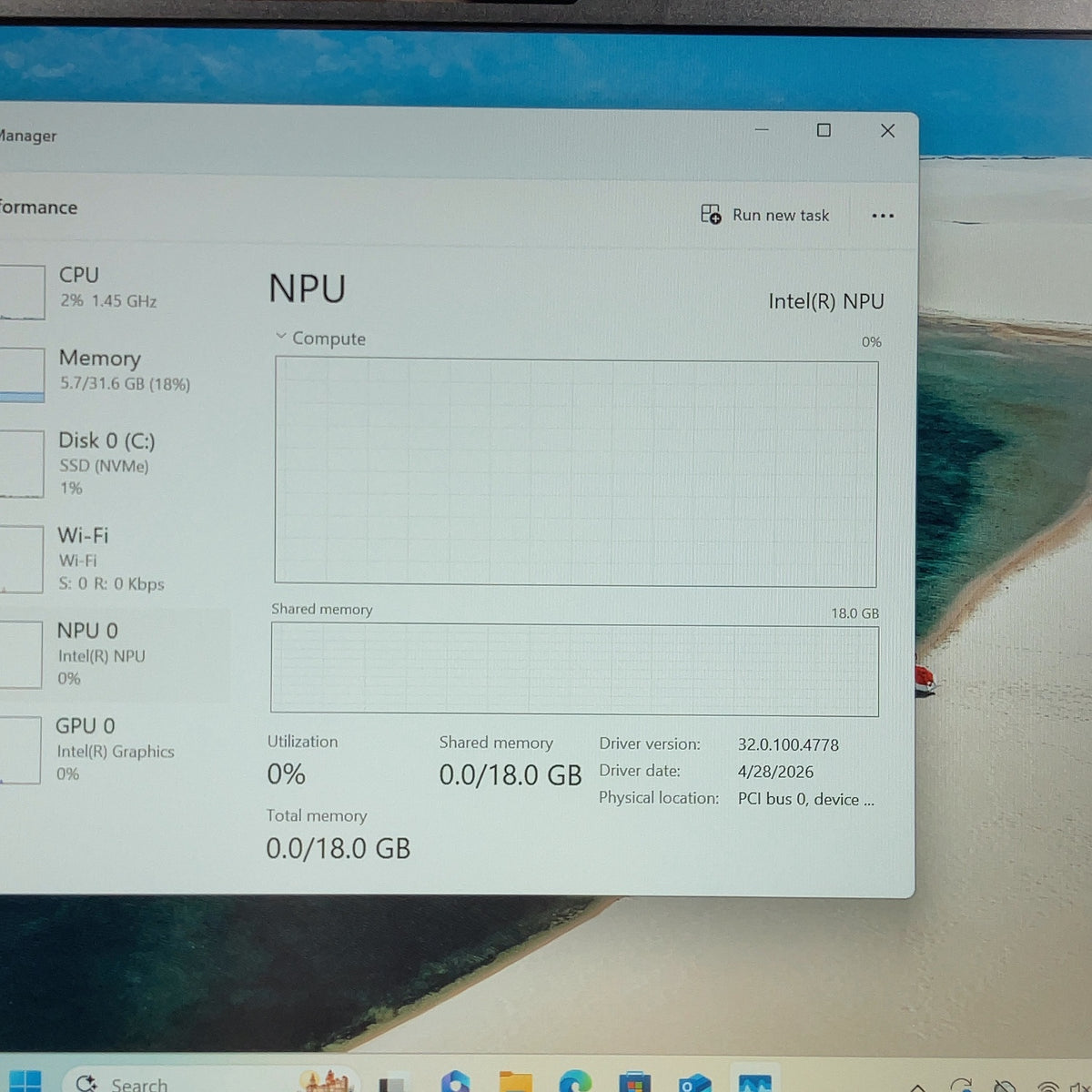Click the Run new task label
The width and height of the screenshot is (1092, 1092).
(x=781, y=216)
